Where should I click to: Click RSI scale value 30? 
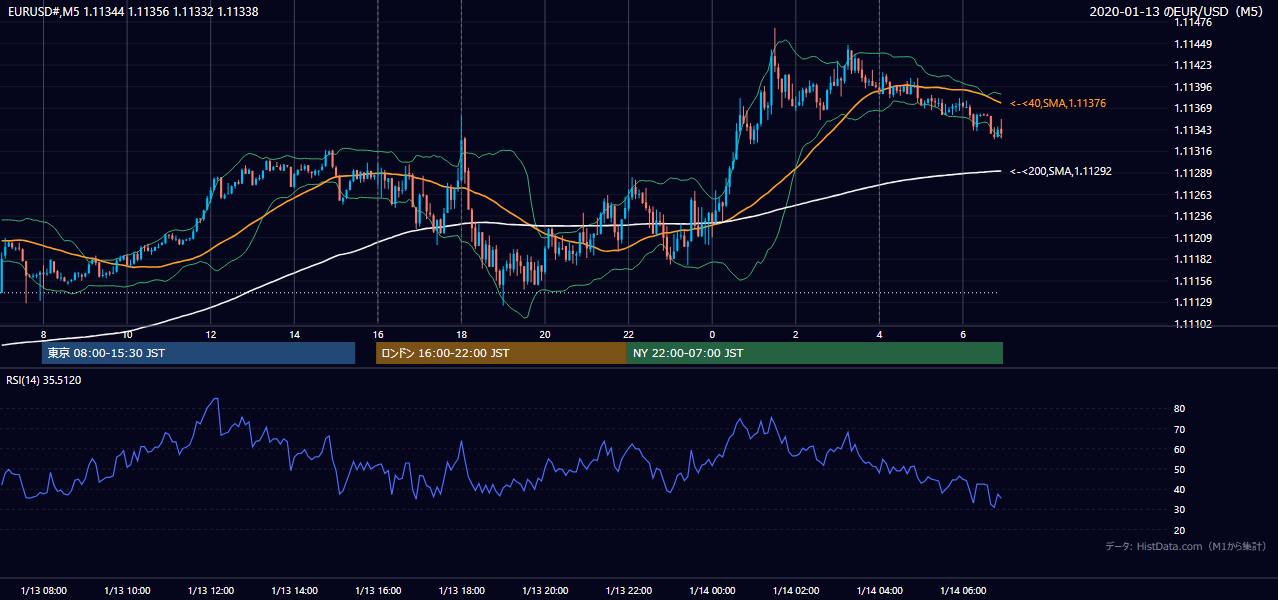pyautogui.click(x=1179, y=511)
